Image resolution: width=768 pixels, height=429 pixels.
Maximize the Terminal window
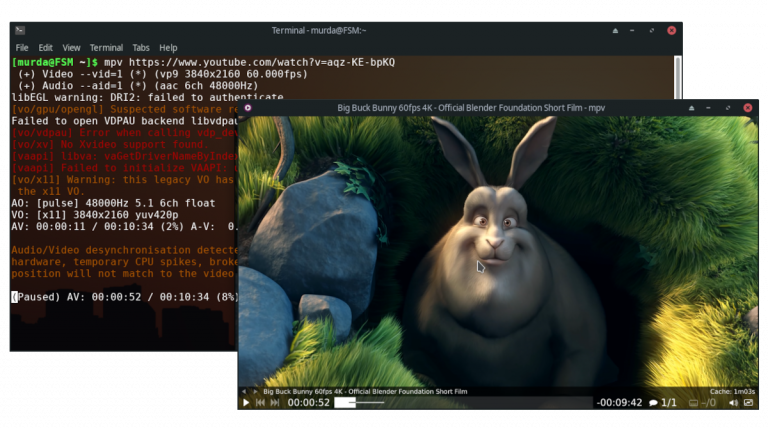click(x=651, y=30)
